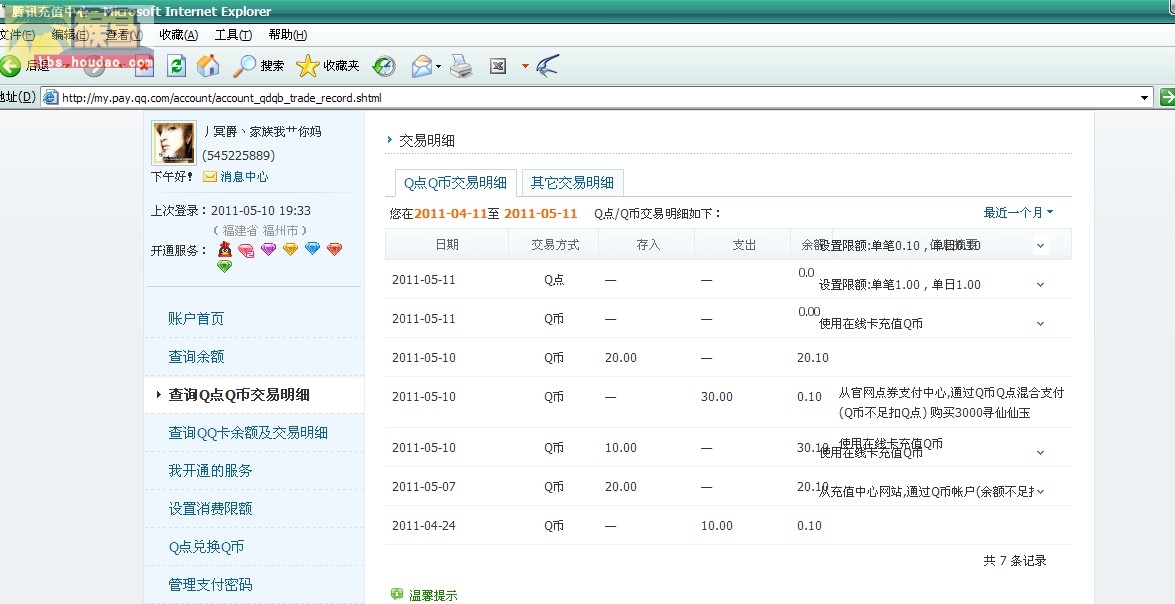1175x604 pixels.
Task: Click the last login time 2011-05-10 19:33
Action: [261, 211]
